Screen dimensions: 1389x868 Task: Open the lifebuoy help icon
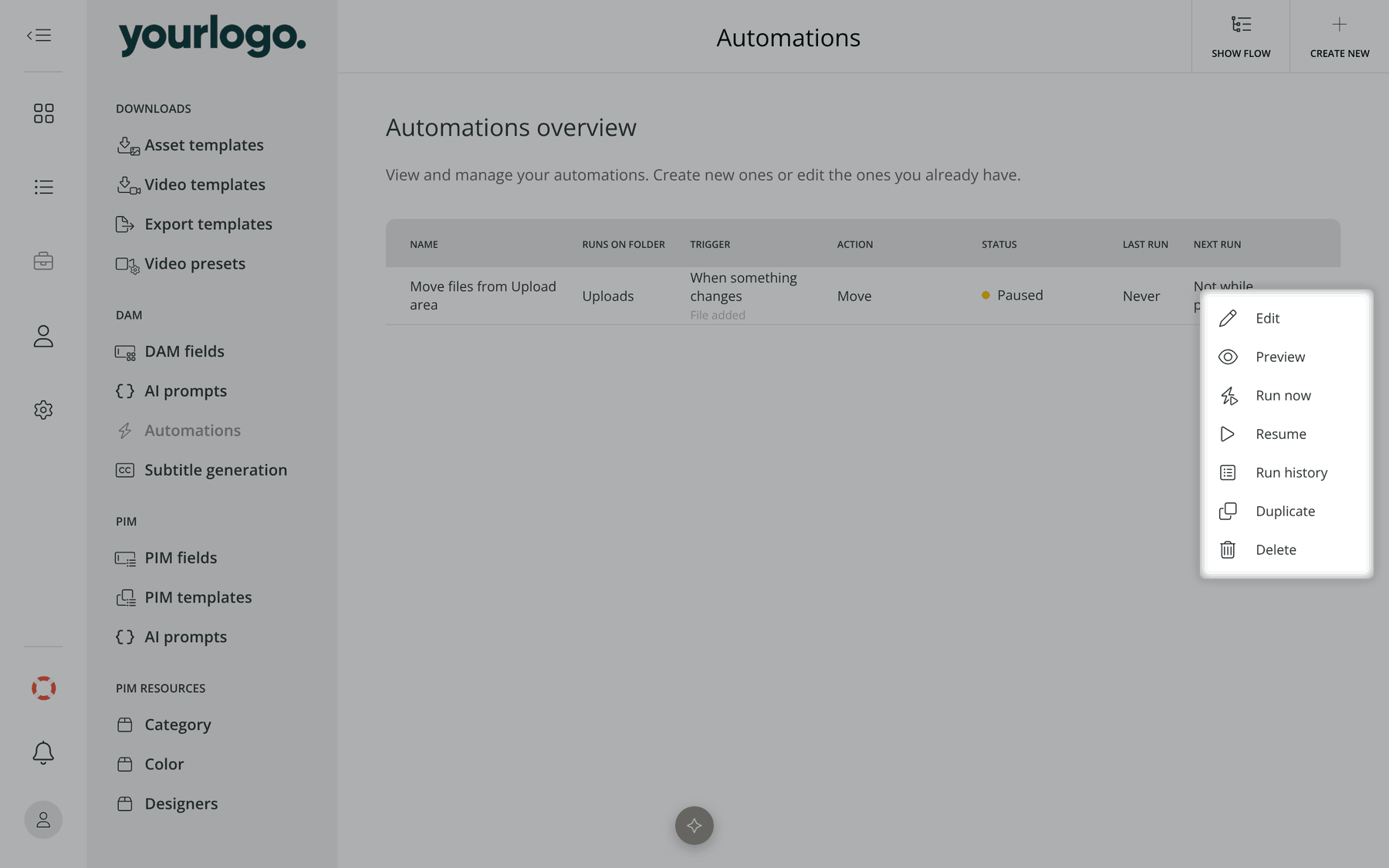coord(43,687)
